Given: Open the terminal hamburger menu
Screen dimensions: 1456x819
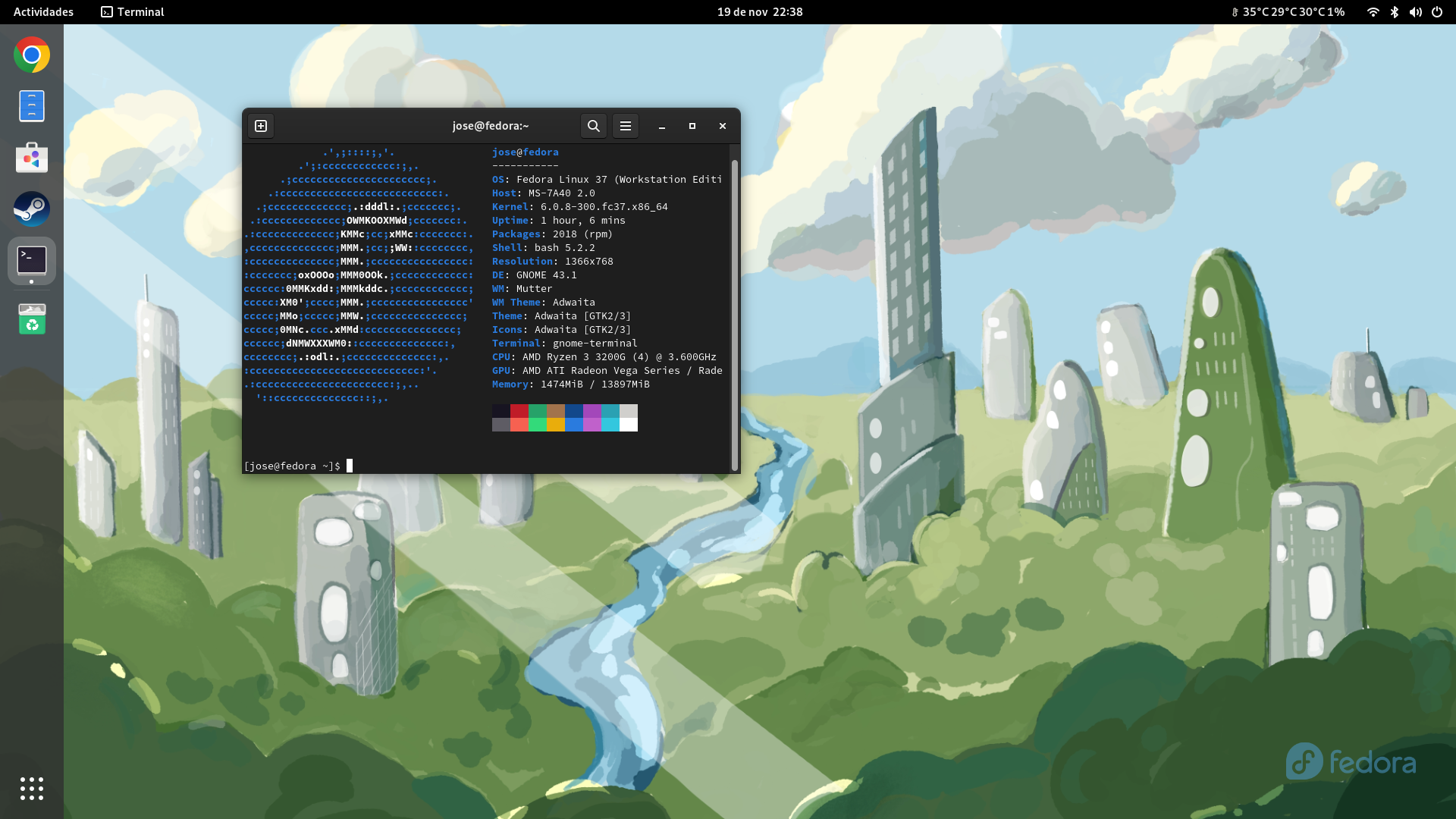Looking at the screenshot, I should pos(626,126).
